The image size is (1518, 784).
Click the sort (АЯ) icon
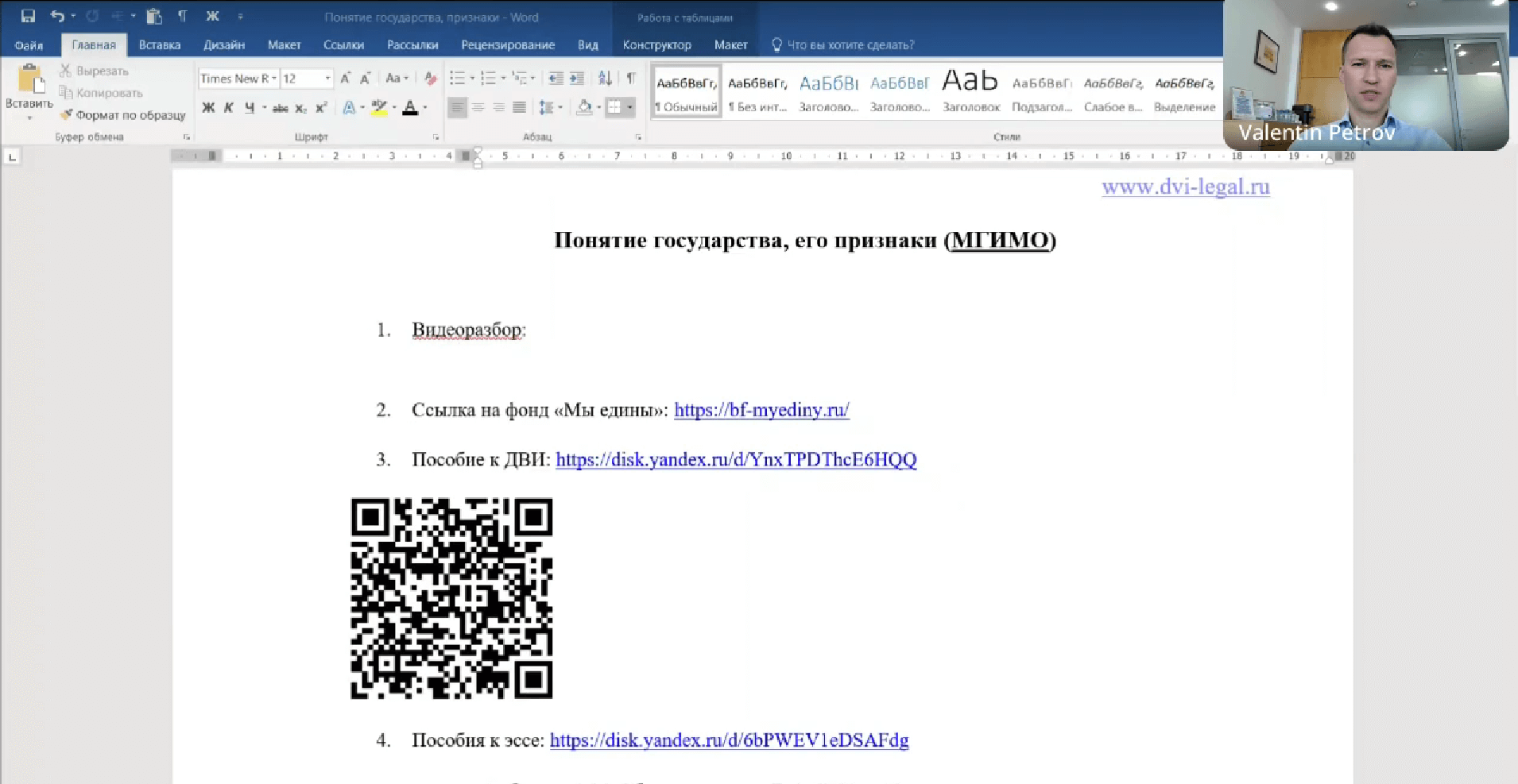(606, 78)
